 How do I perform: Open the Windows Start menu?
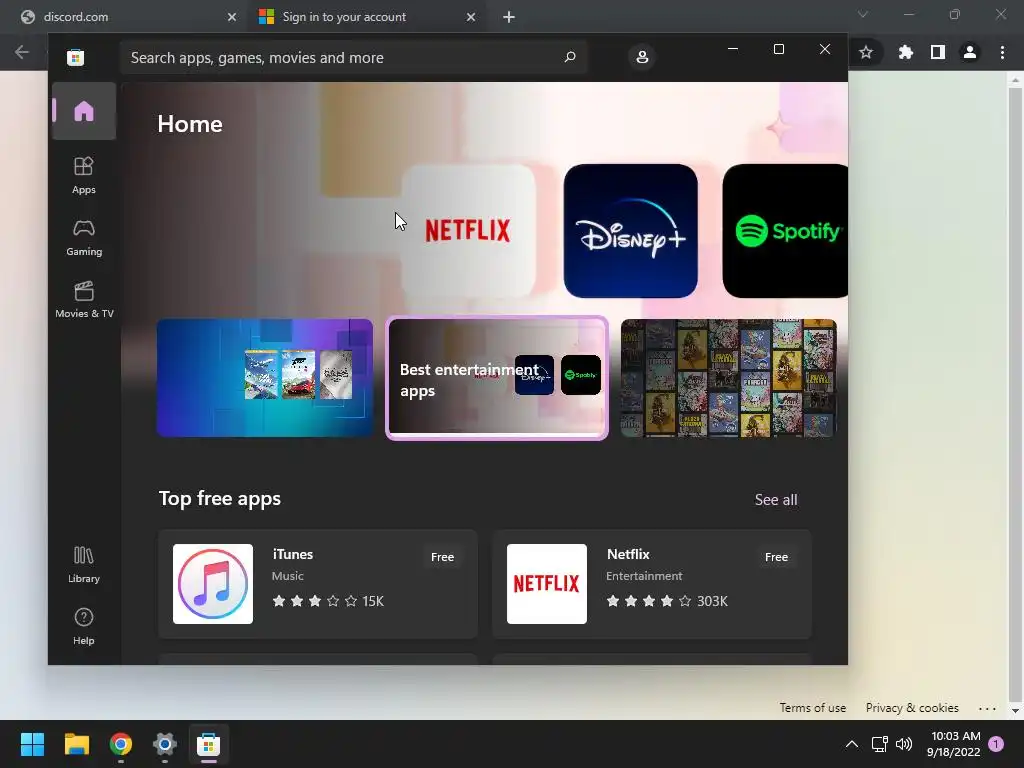click(32, 744)
